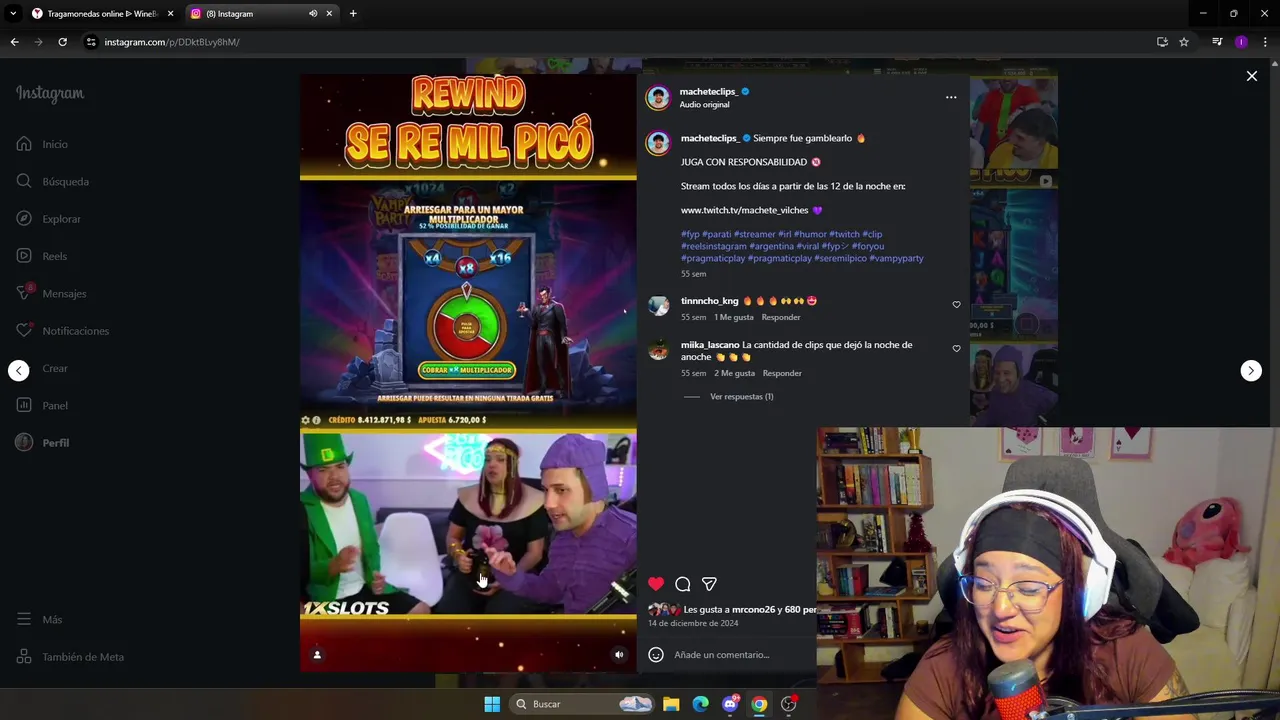Open Chrome media controls icon
The height and width of the screenshot is (720, 1280).
tap(1217, 42)
